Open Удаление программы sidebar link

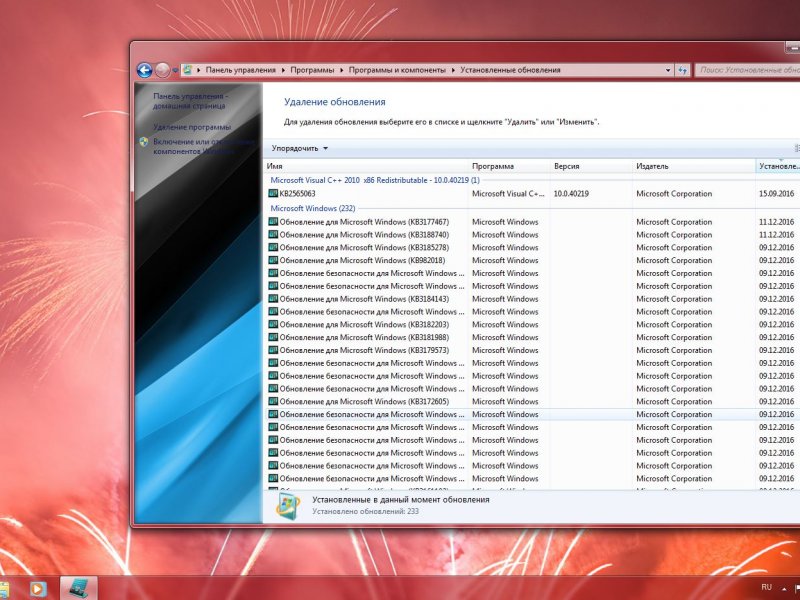[x=192, y=127]
